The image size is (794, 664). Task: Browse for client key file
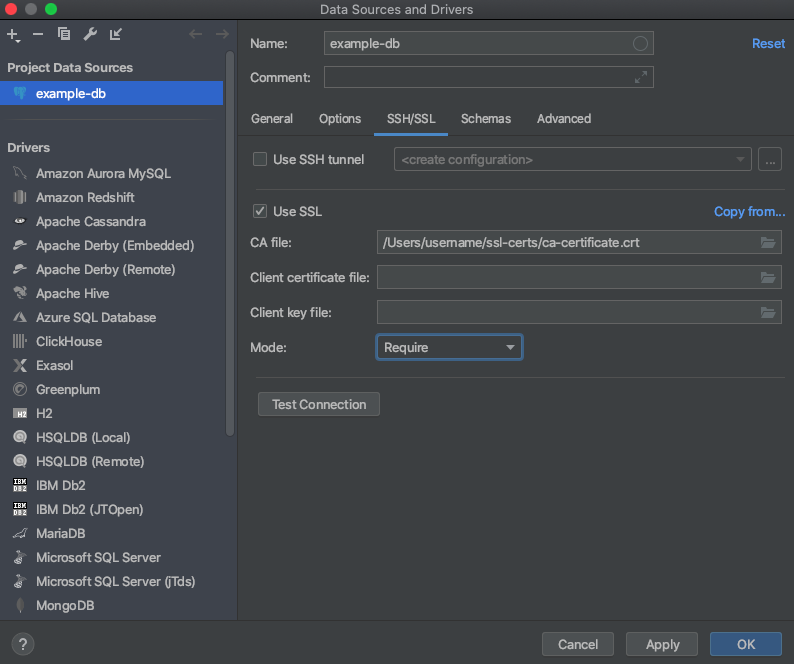click(768, 313)
